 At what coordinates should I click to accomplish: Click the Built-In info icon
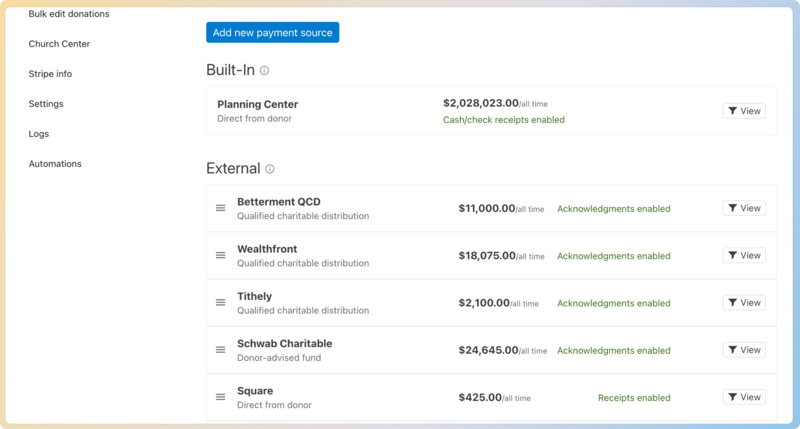coord(264,70)
